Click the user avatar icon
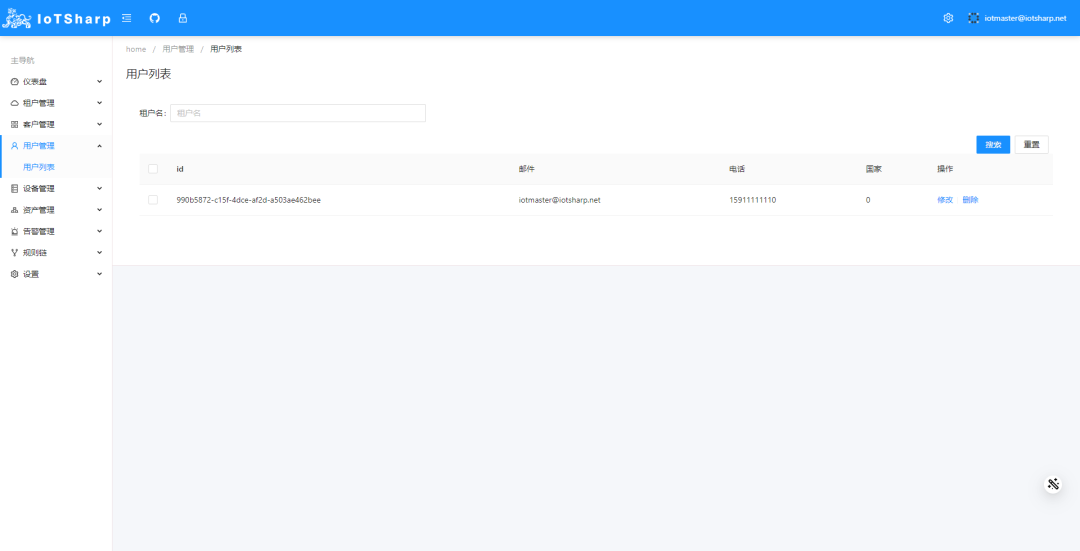This screenshot has height=551, width=1080. pos(973,18)
